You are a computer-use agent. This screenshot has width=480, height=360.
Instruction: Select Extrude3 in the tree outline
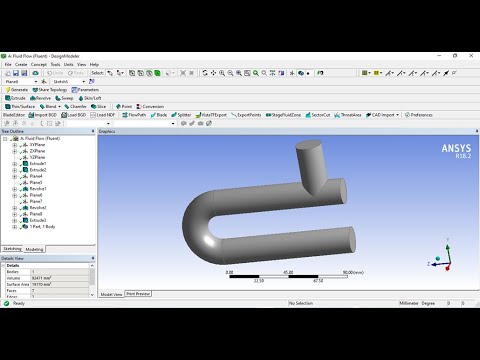point(38,220)
